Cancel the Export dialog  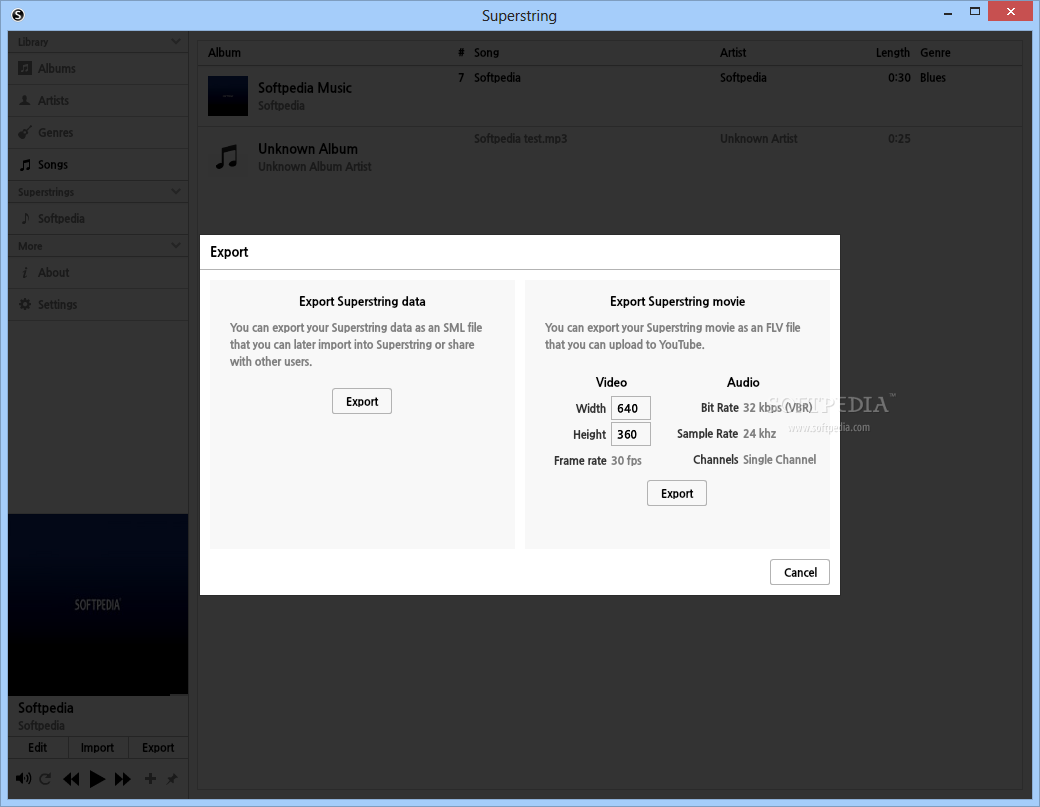coord(800,572)
